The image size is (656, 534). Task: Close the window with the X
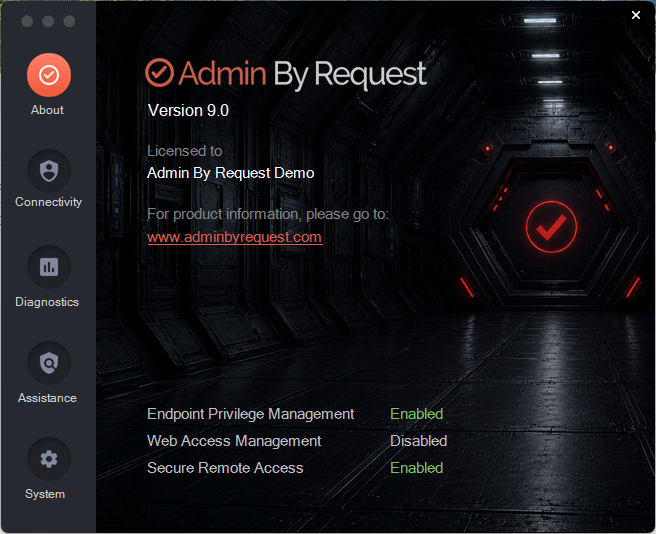tap(636, 15)
